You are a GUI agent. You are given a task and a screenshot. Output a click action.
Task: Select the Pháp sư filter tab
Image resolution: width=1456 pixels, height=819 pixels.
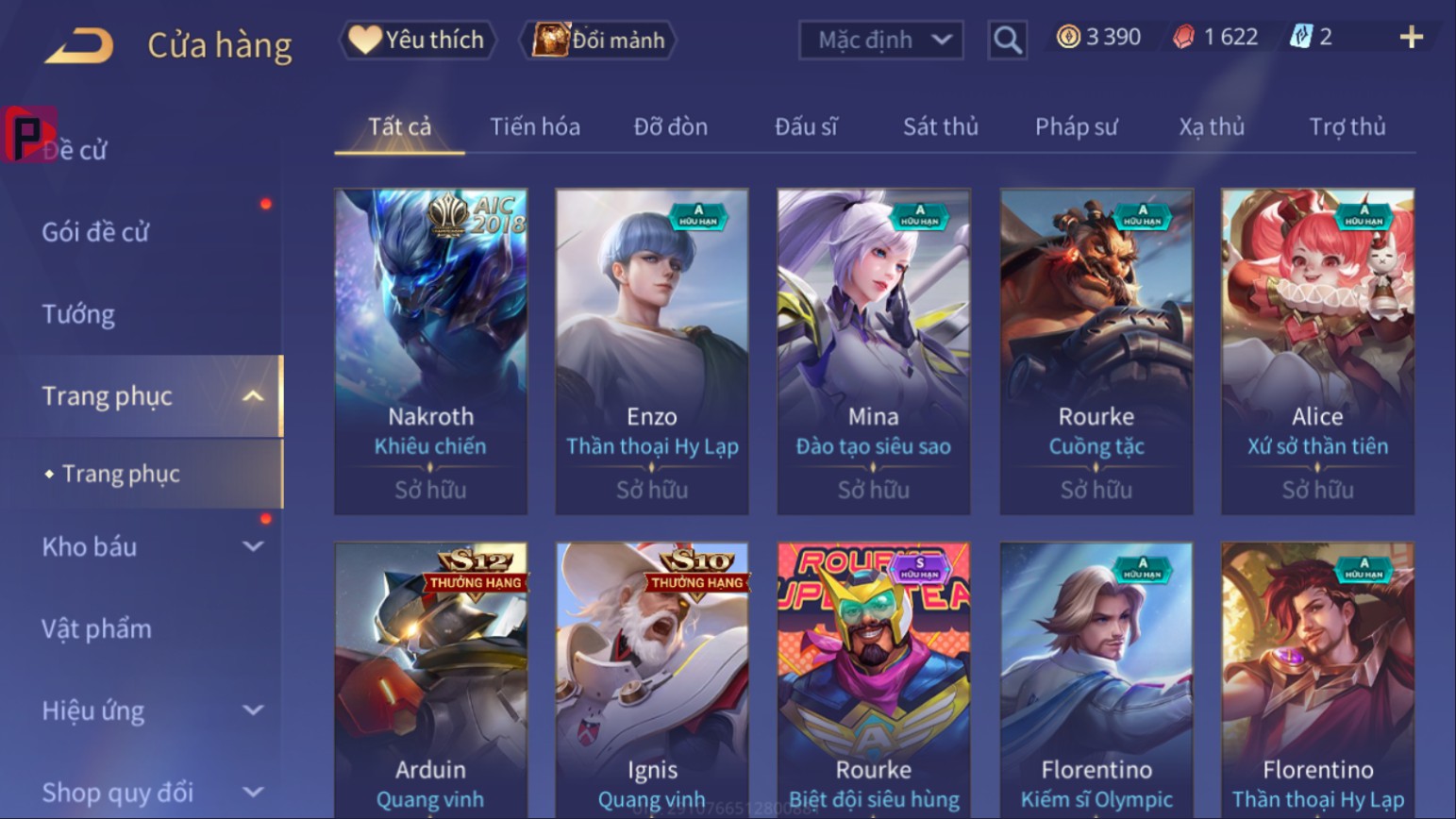(1077, 126)
